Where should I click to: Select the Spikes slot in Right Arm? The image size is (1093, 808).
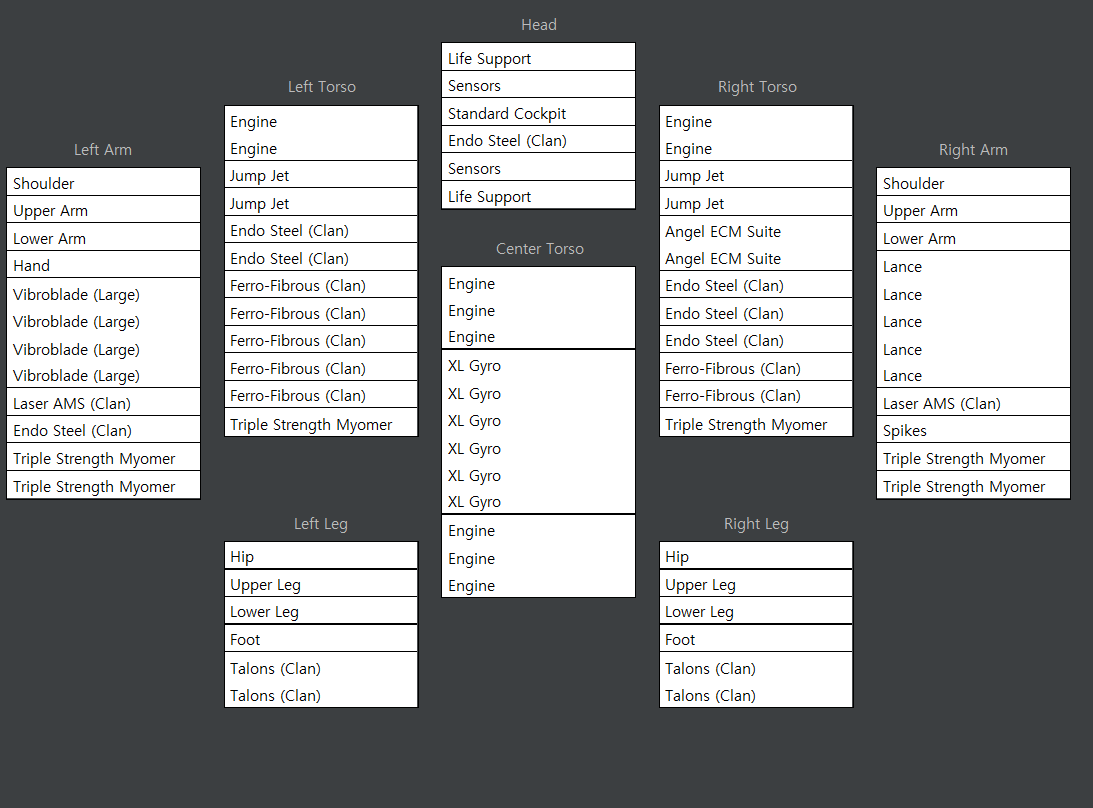[x=973, y=431]
